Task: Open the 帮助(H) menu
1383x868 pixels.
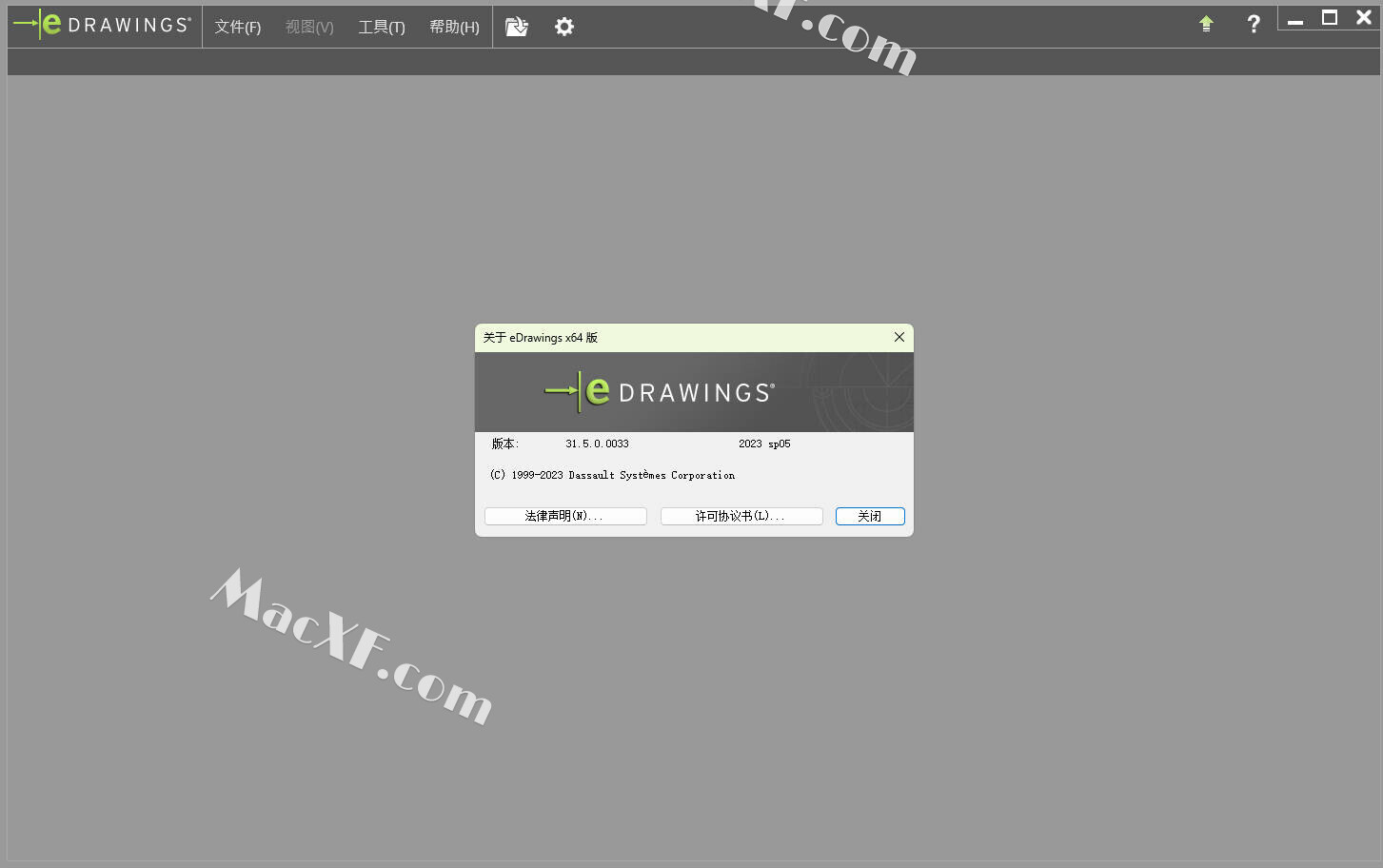Action: (x=454, y=27)
